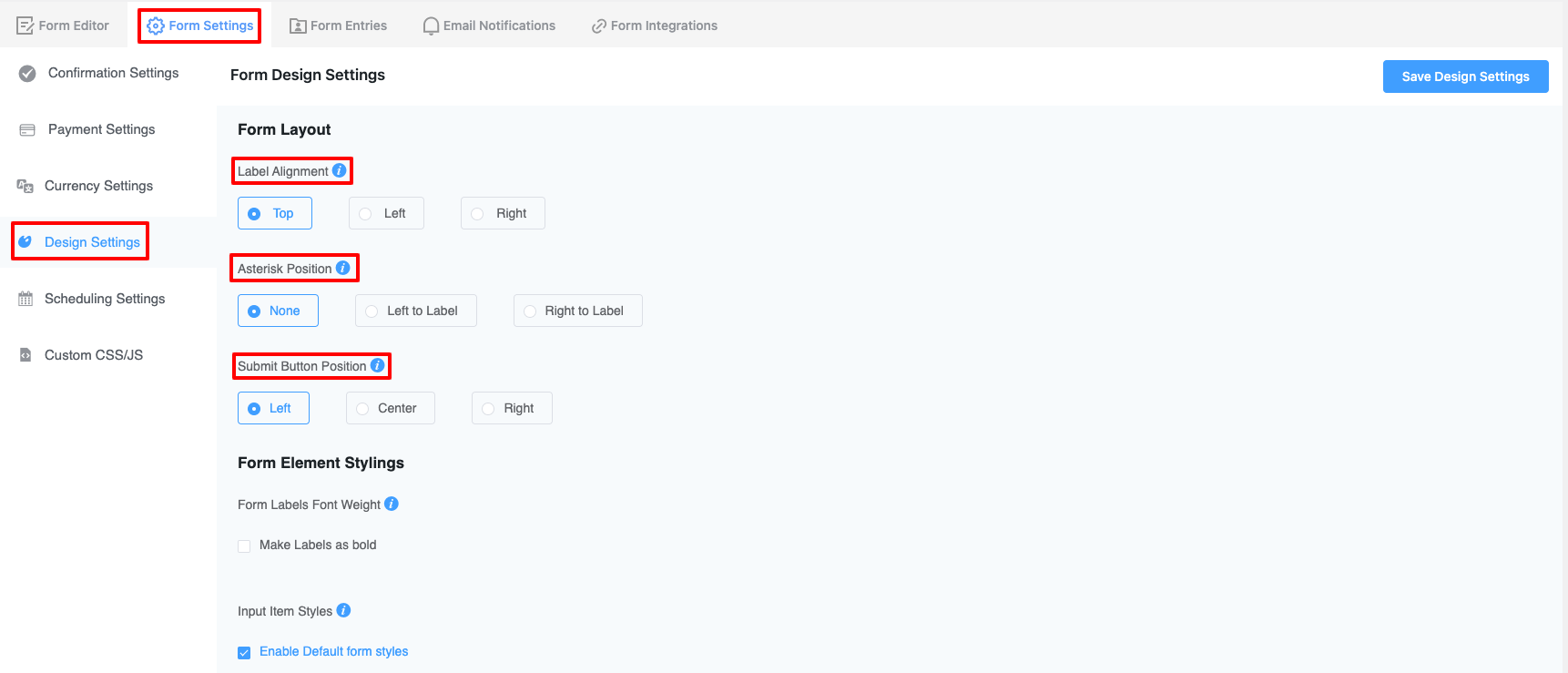
Task: Uncheck Enable Default form styles
Action: (x=244, y=653)
